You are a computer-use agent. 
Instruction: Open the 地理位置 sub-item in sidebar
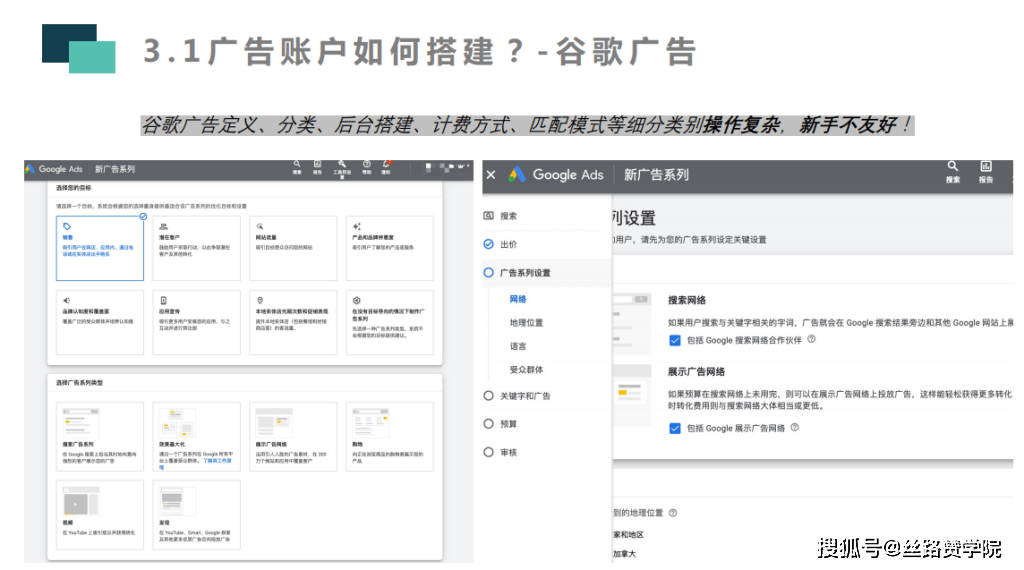click(x=526, y=323)
